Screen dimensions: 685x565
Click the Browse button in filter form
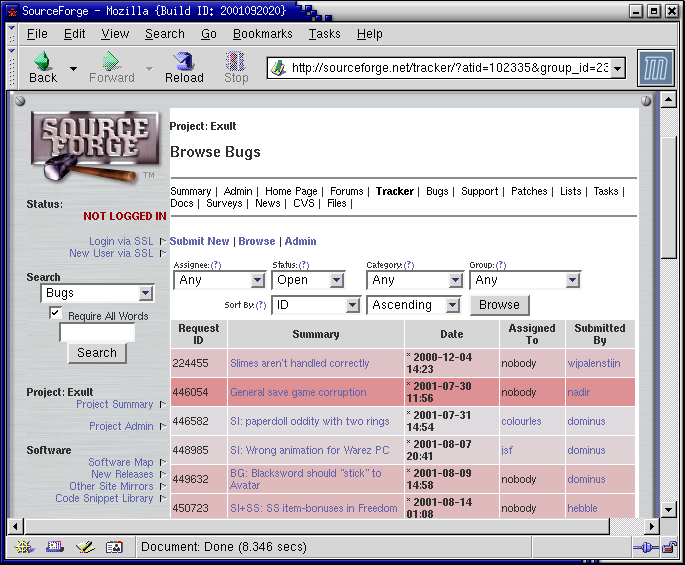(x=499, y=305)
